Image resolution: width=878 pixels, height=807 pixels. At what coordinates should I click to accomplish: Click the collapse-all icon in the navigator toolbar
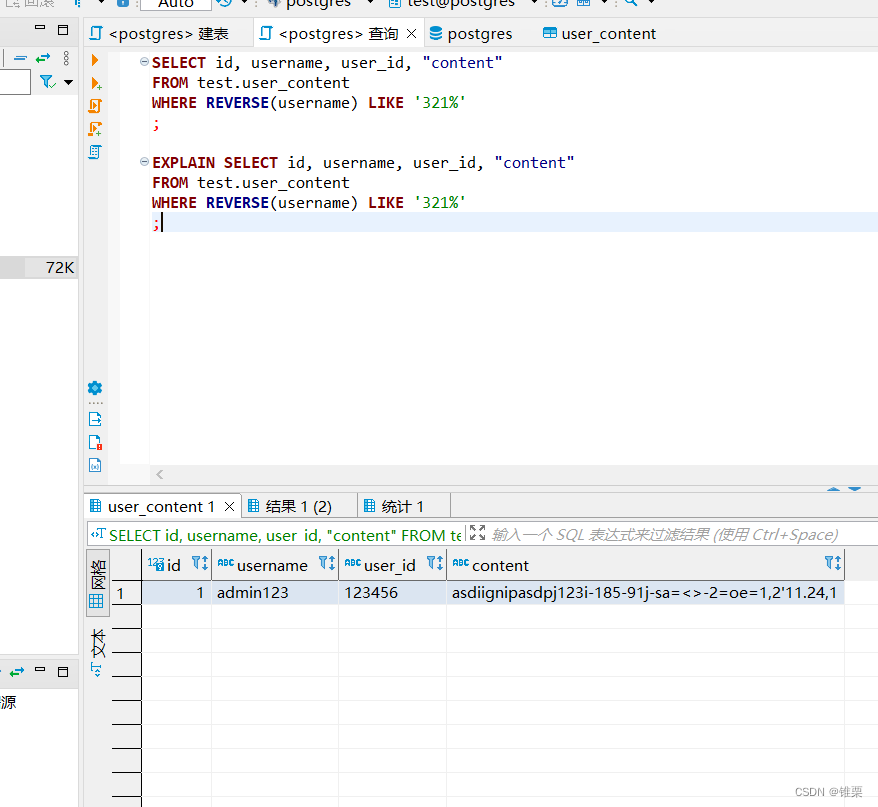20,58
